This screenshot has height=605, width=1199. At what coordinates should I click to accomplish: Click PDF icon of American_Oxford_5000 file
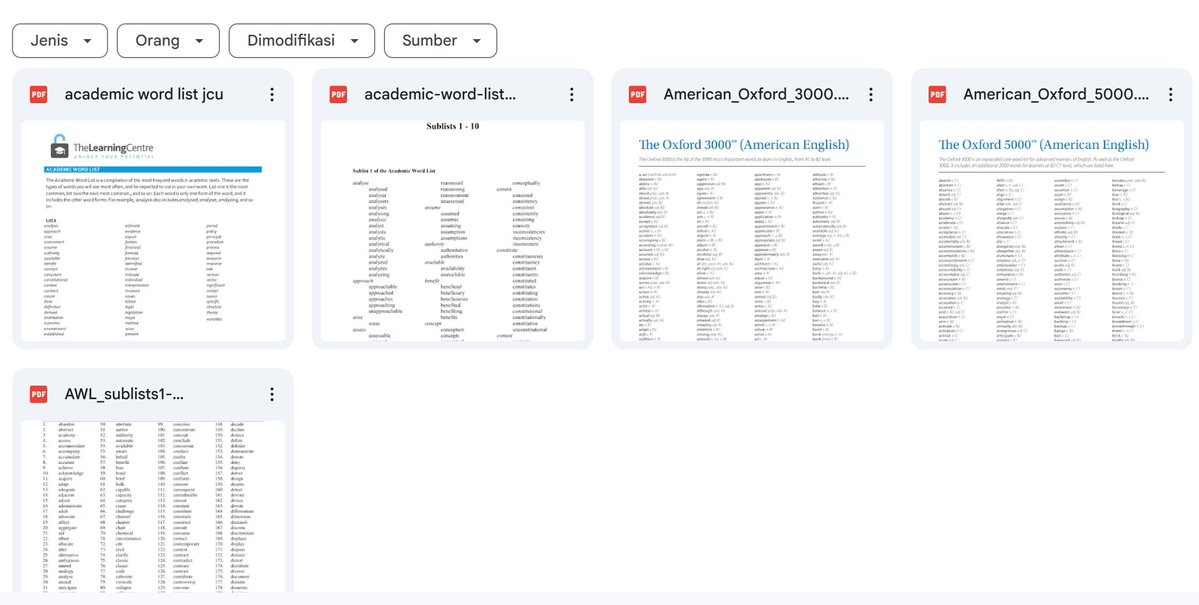point(937,95)
